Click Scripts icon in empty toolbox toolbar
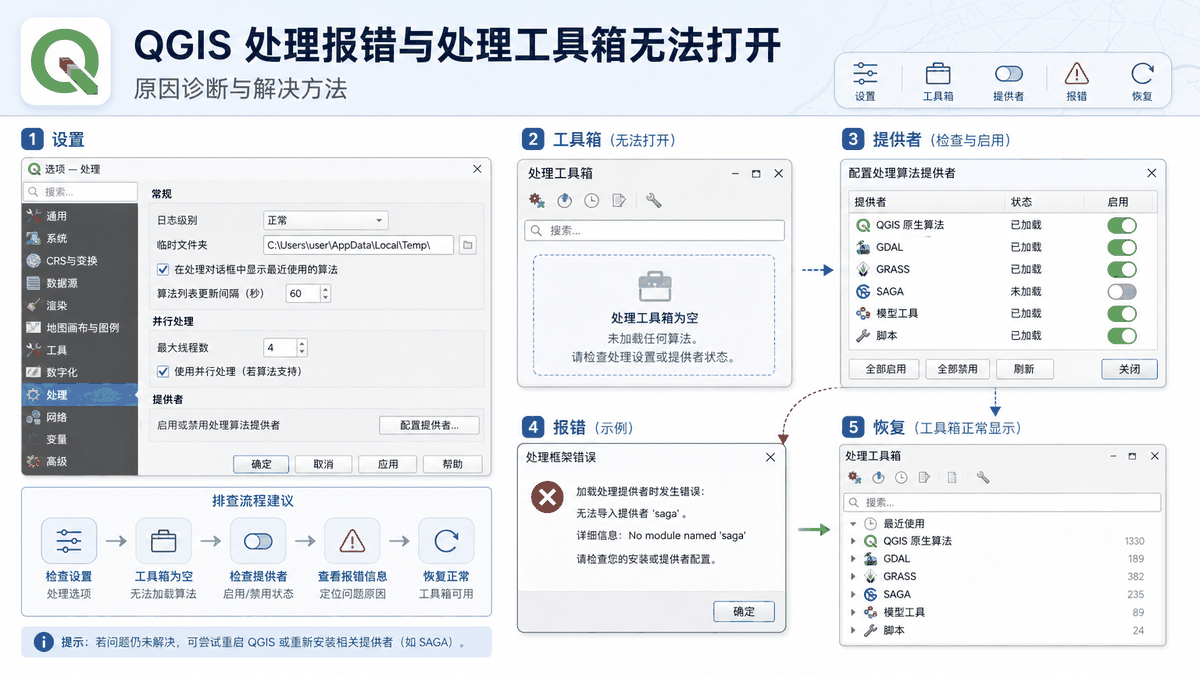The width and height of the screenshot is (1200, 675). (x=565, y=201)
